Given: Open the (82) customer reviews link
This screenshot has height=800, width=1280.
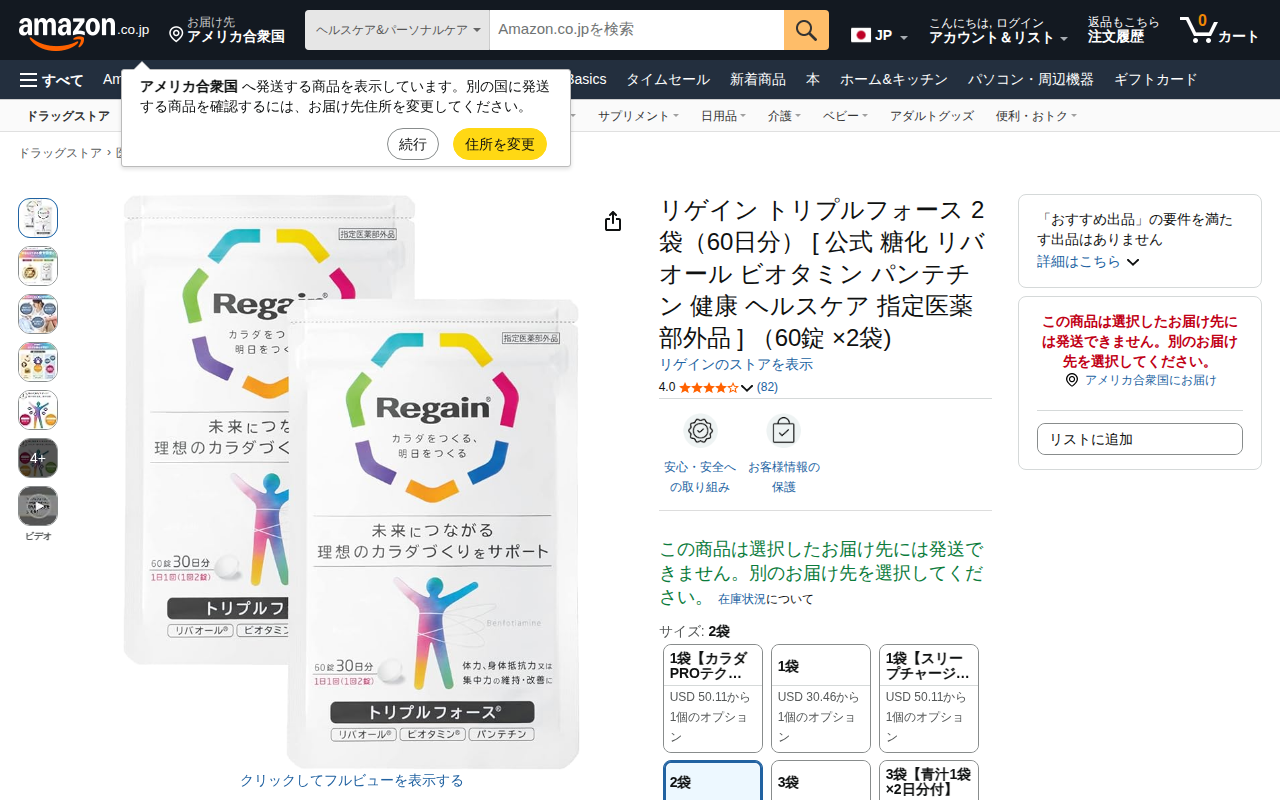Looking at the screenshot, I should pyautogui.click(x=767, y=387).
